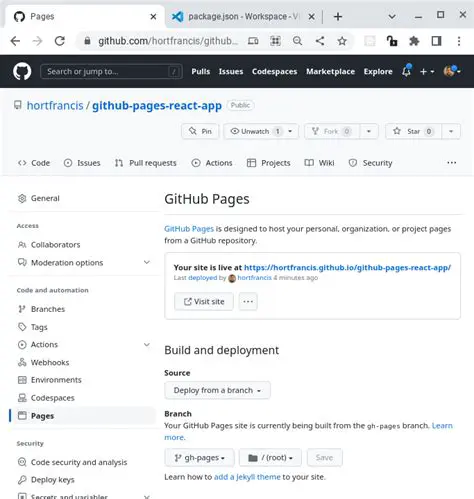
Task: Open the plus create-new menu
Action: click(x=427, y=71)
